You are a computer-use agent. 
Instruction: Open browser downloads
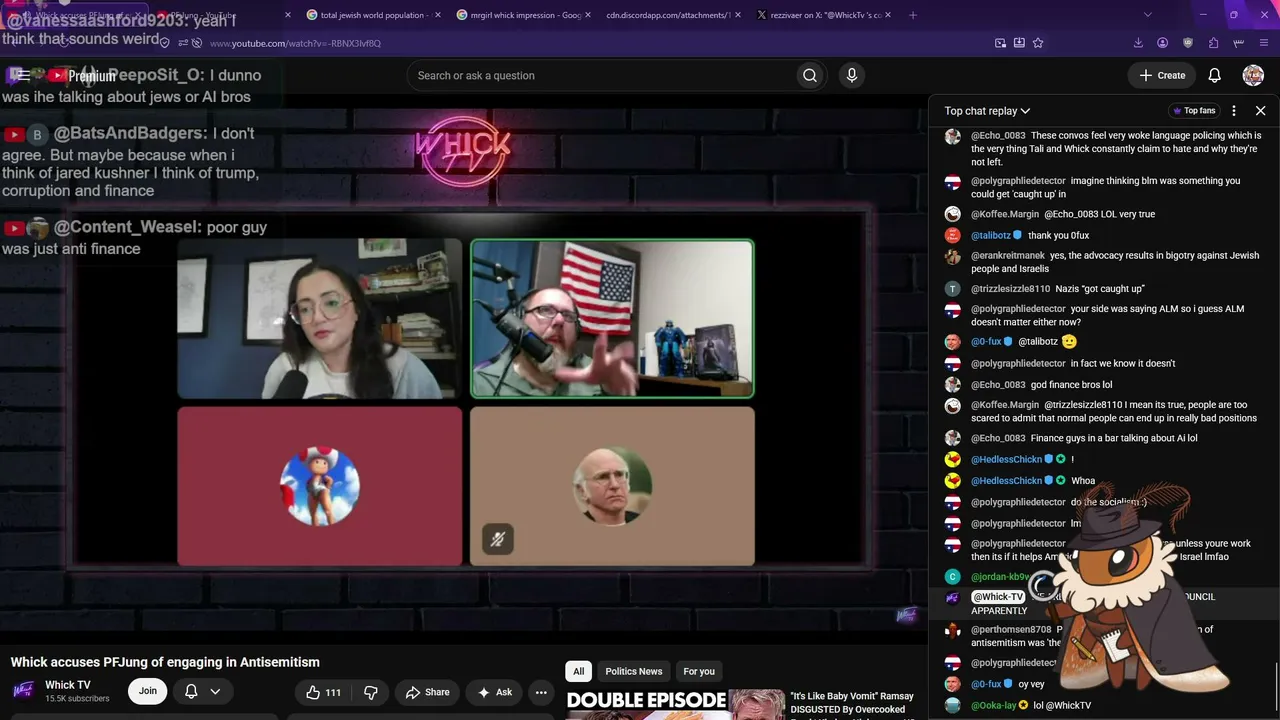[1138, 43]
